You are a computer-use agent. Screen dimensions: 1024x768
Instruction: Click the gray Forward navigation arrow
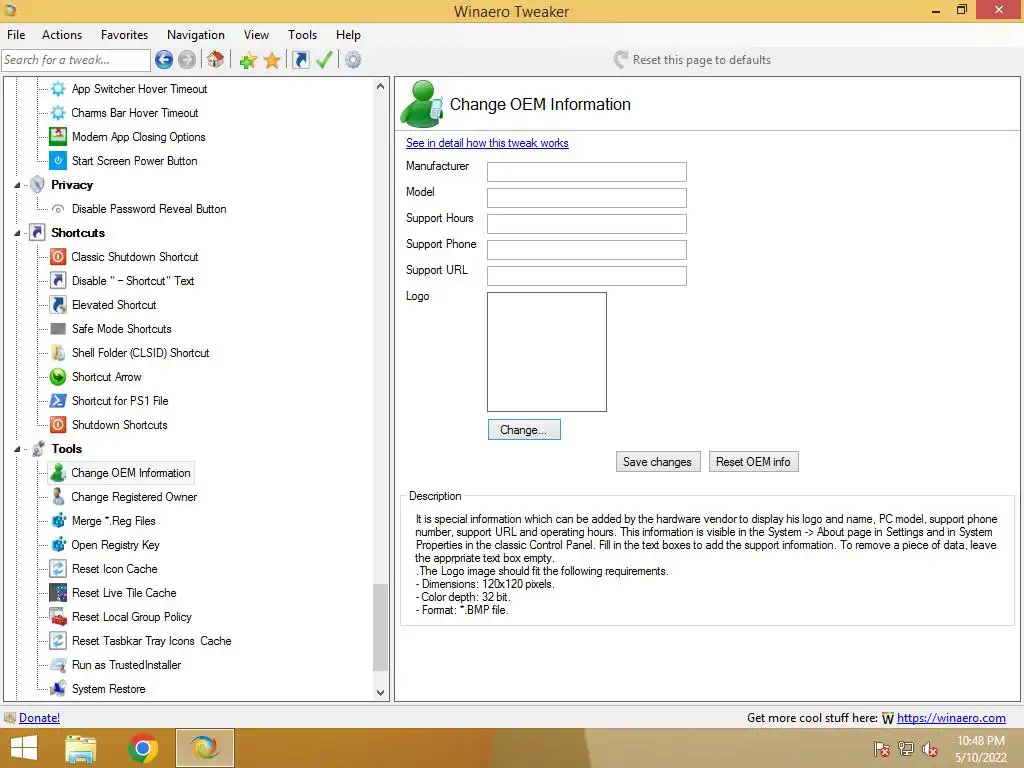(x=187, y=60)
